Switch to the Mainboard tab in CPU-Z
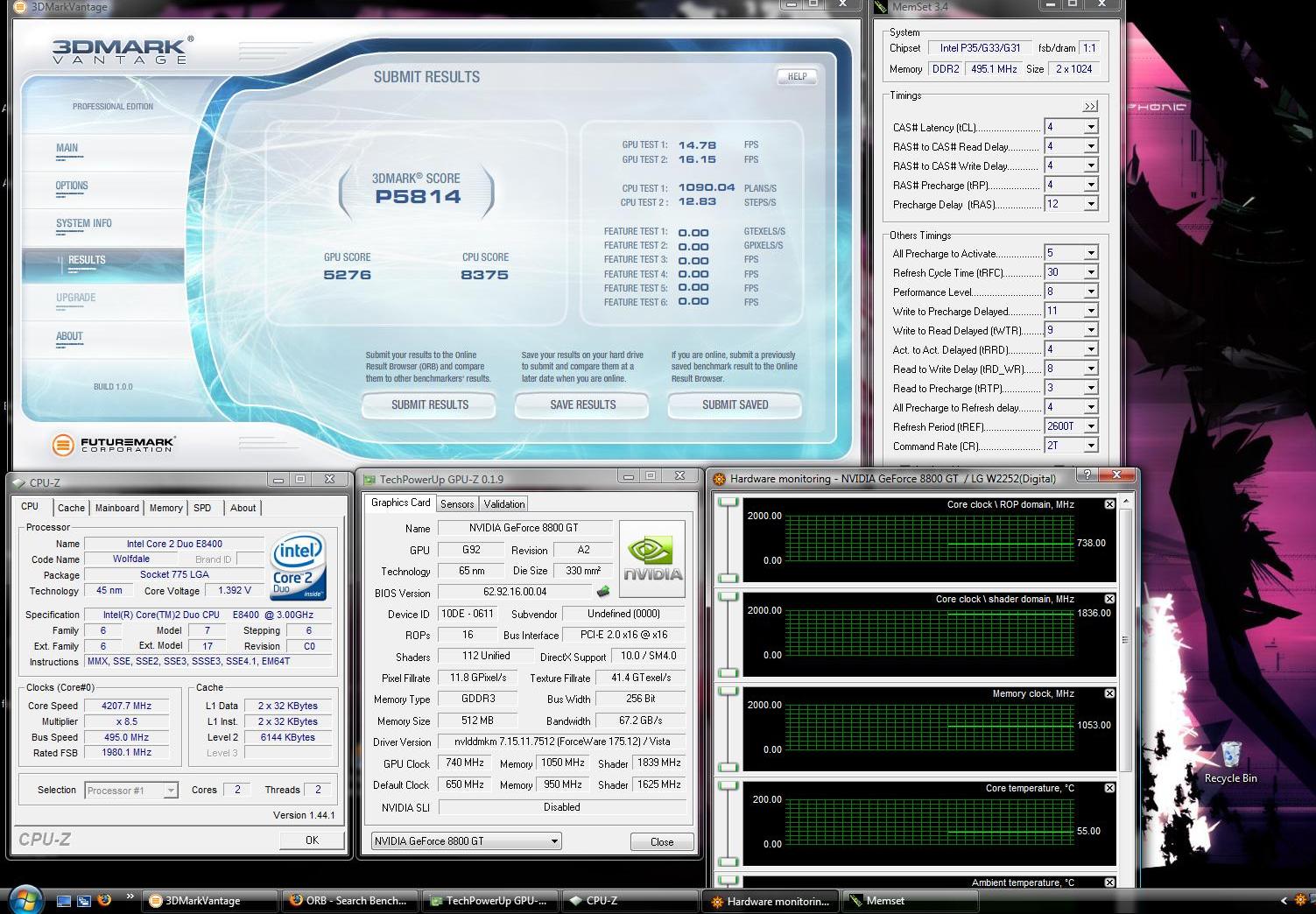 (x=116, y=508)
